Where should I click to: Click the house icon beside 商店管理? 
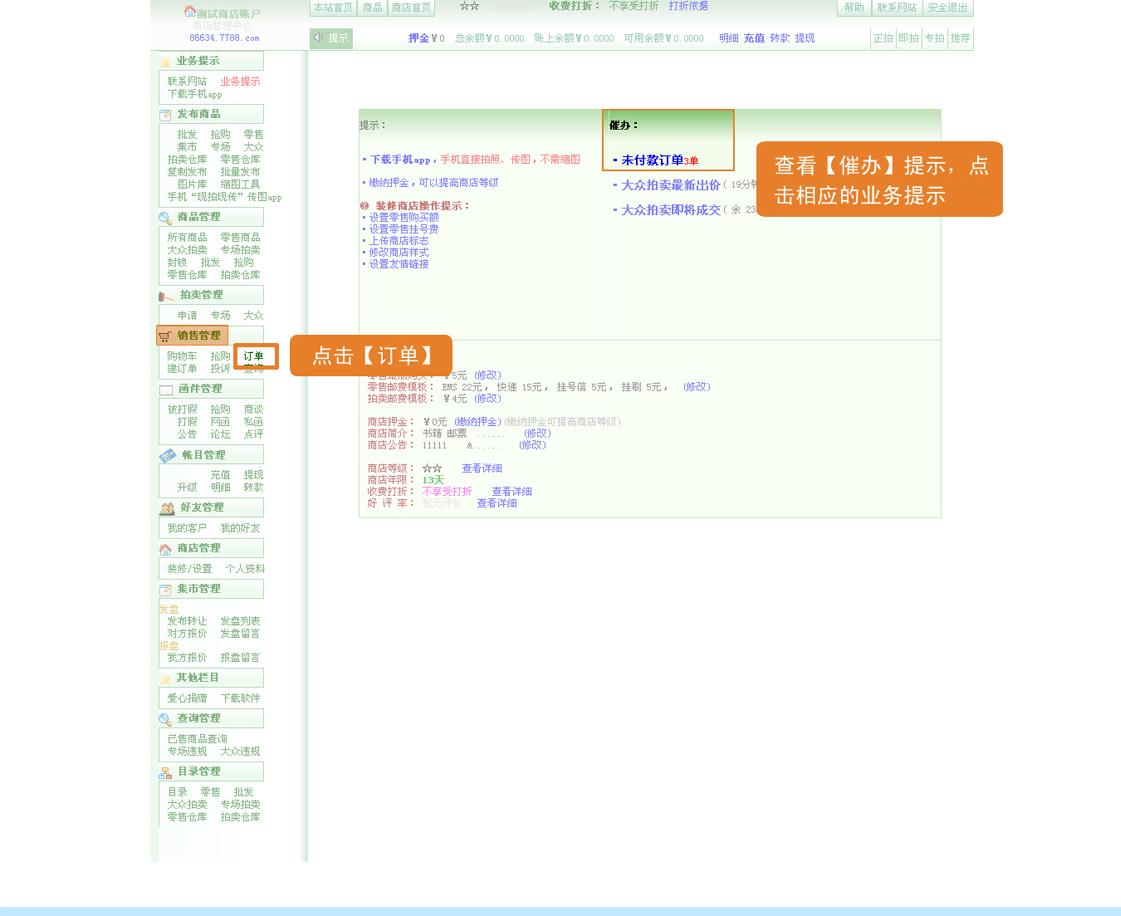click(x=165, y=549)
